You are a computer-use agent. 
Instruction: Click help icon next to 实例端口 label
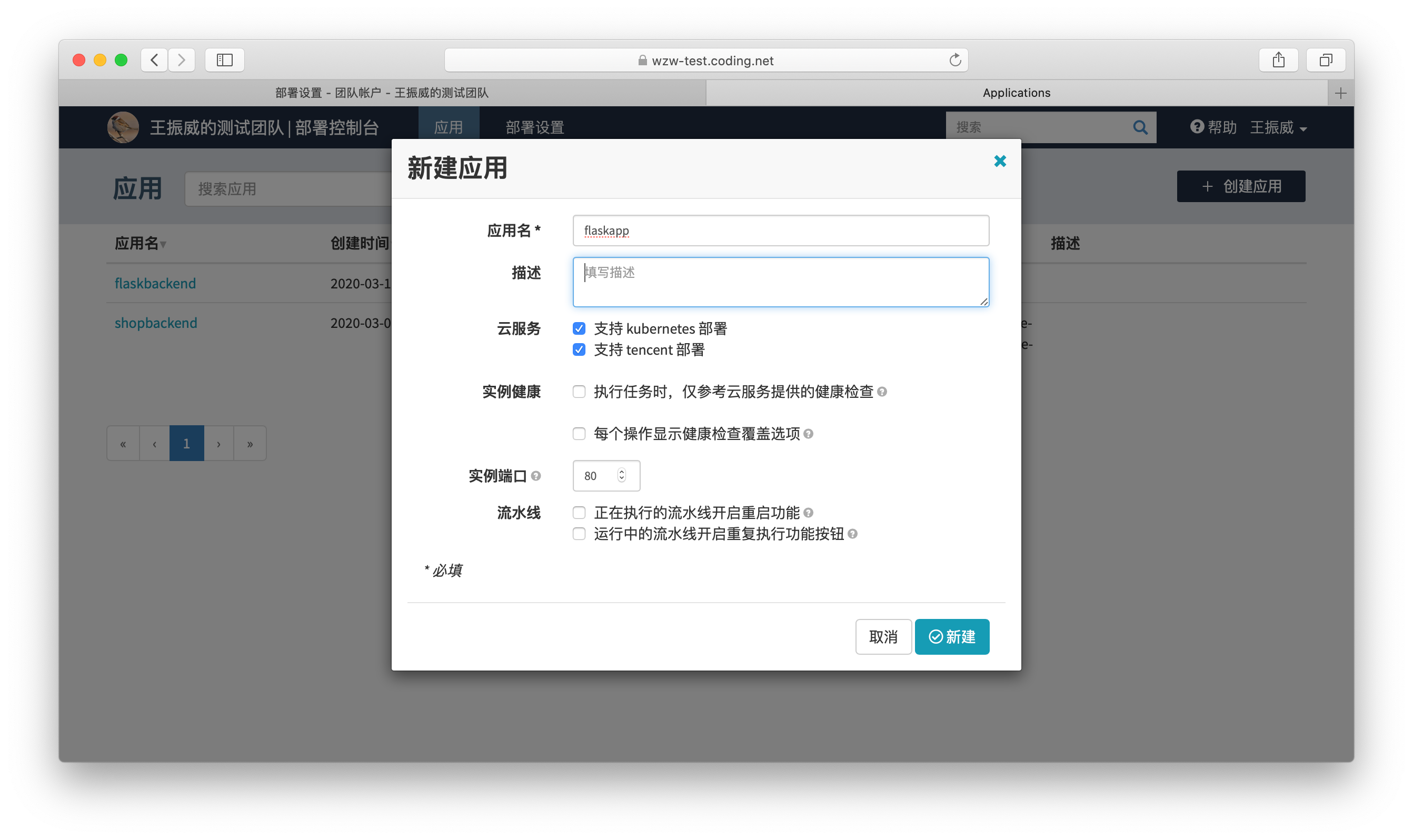pos(535,476)
